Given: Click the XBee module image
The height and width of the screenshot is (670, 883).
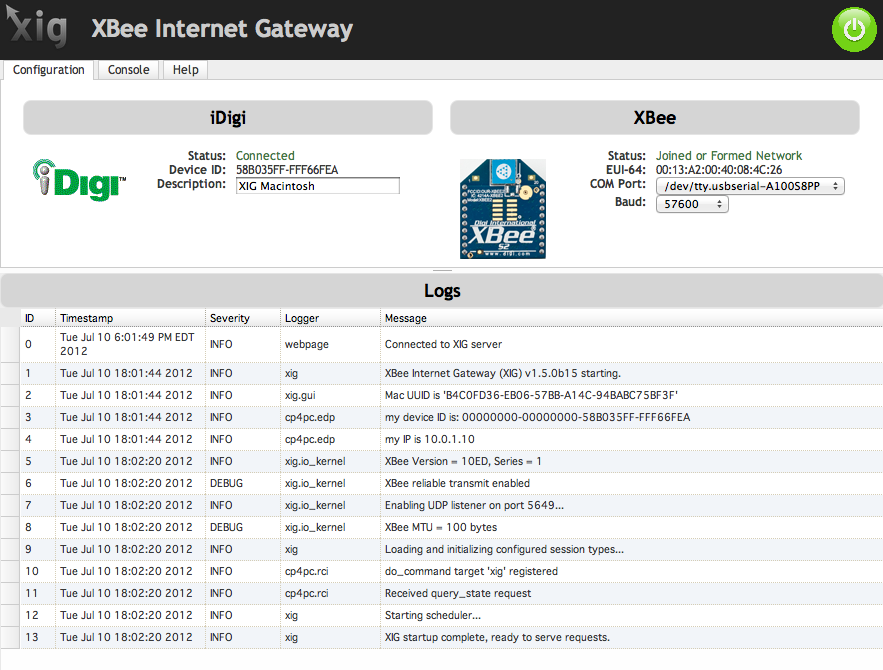Looking at the screenshot, I should coord(503,209).
